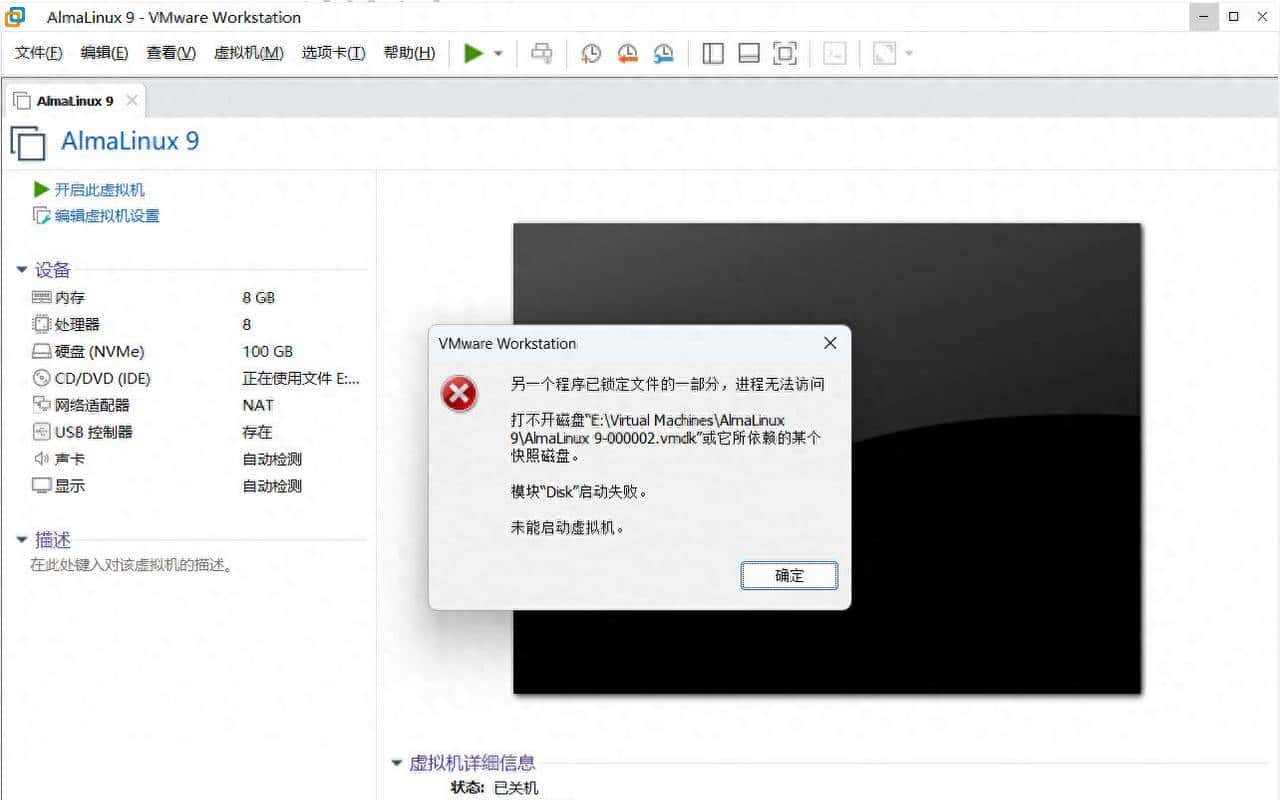Revert the virtual machine to its snapshot
This screenshot has width=1280, height=800.
click(628, 53)
